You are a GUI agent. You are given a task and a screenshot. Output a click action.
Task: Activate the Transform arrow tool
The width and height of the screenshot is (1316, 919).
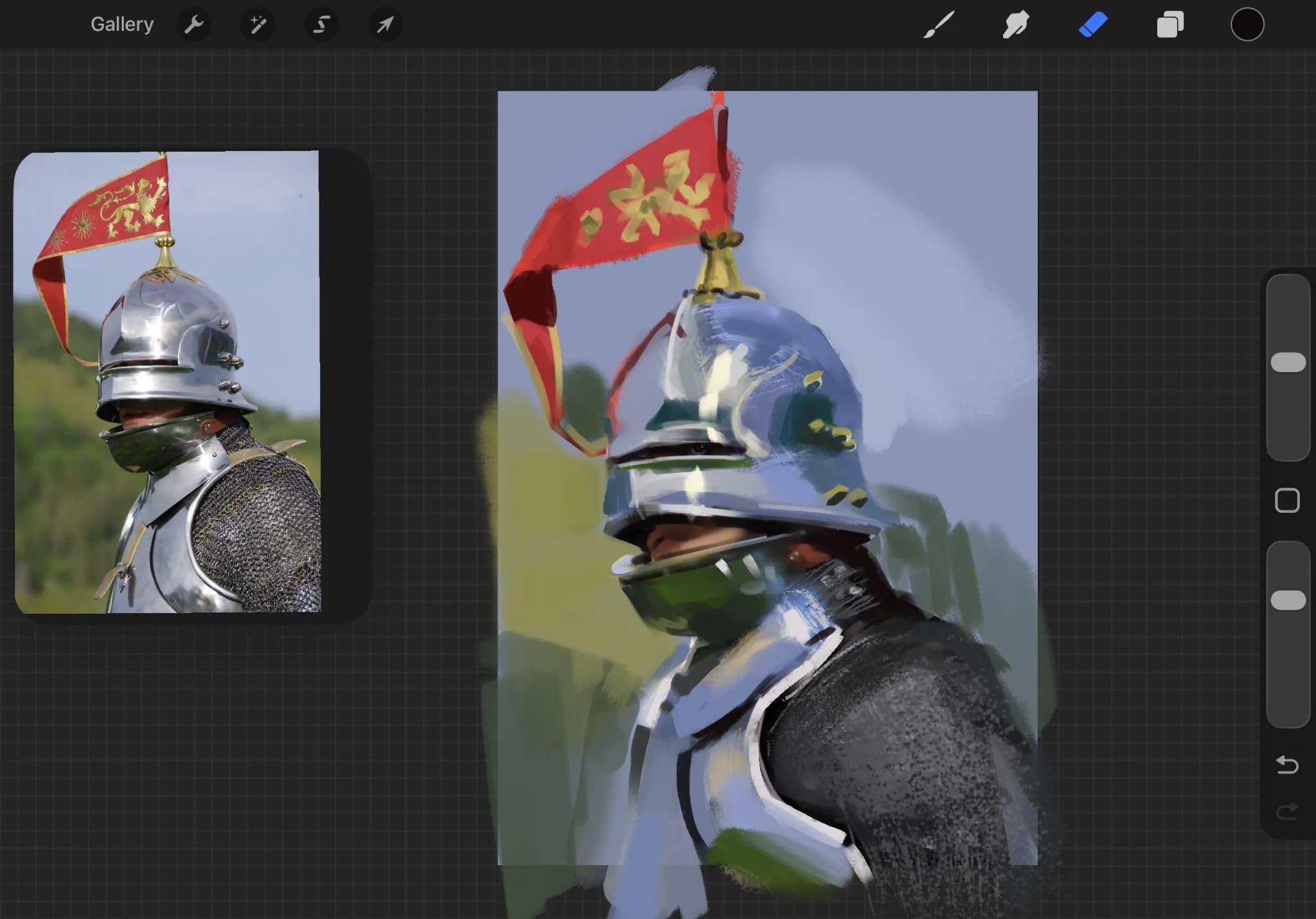pos(385,24)
